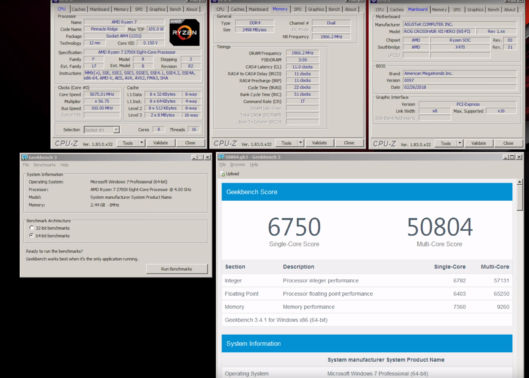Open SPD tab in CPU window
The height and width of the screenshot is (378, 529).
point(139,9)
